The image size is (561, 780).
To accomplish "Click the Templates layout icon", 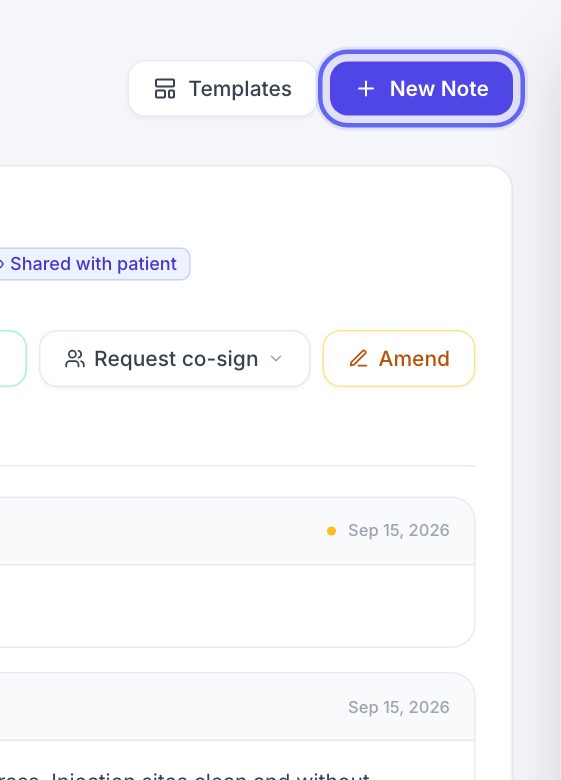I will point(165,89).
